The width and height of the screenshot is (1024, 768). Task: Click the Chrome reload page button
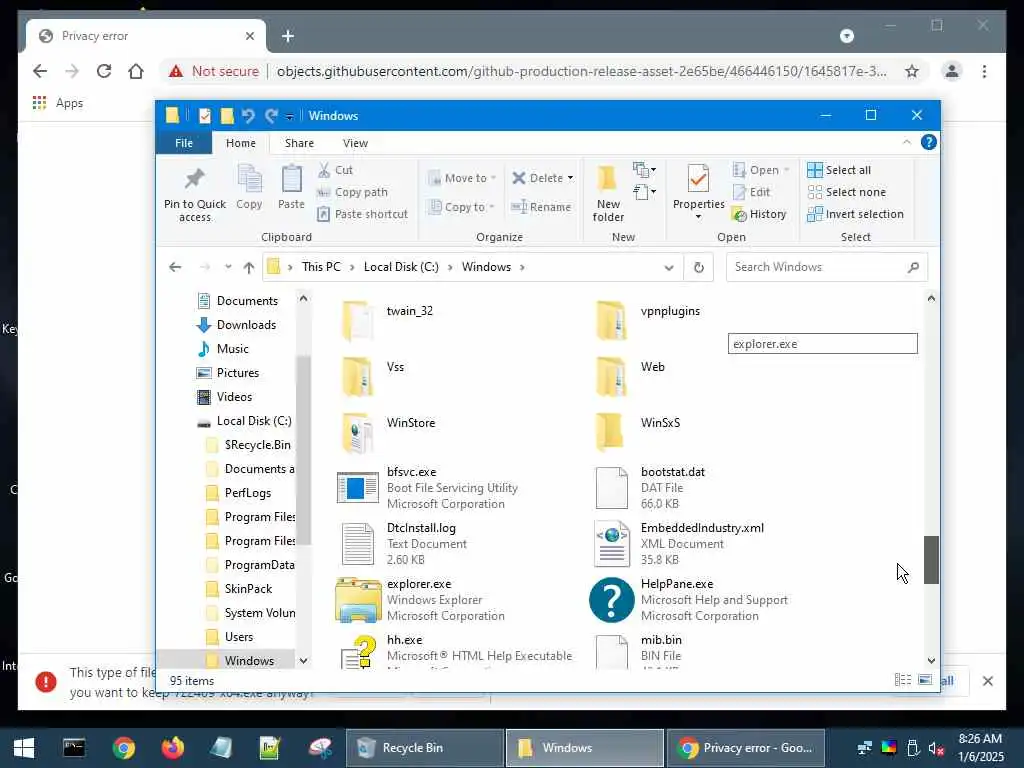104,71
